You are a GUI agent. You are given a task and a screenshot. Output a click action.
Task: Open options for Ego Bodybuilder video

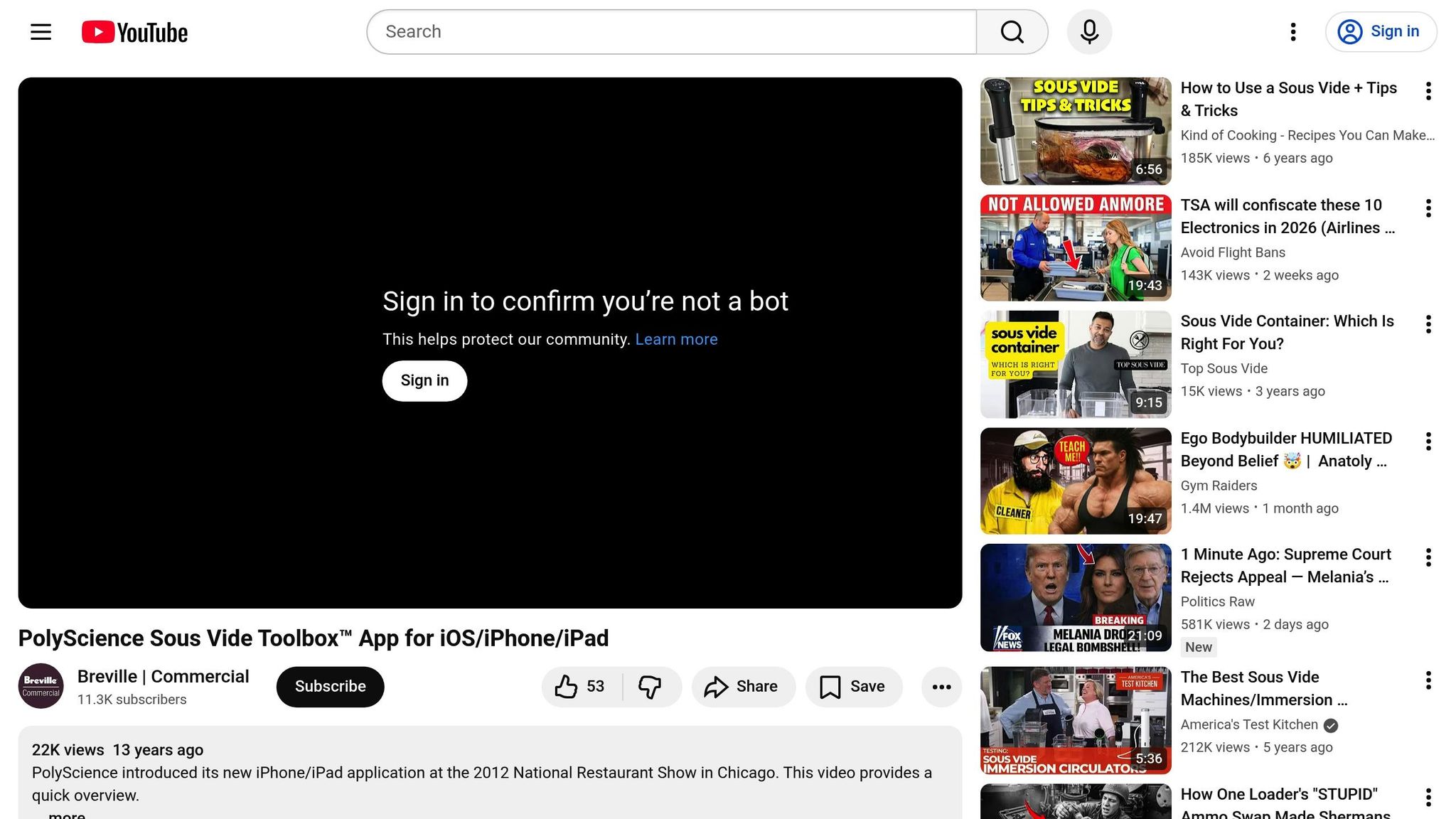coord(1428,441)
